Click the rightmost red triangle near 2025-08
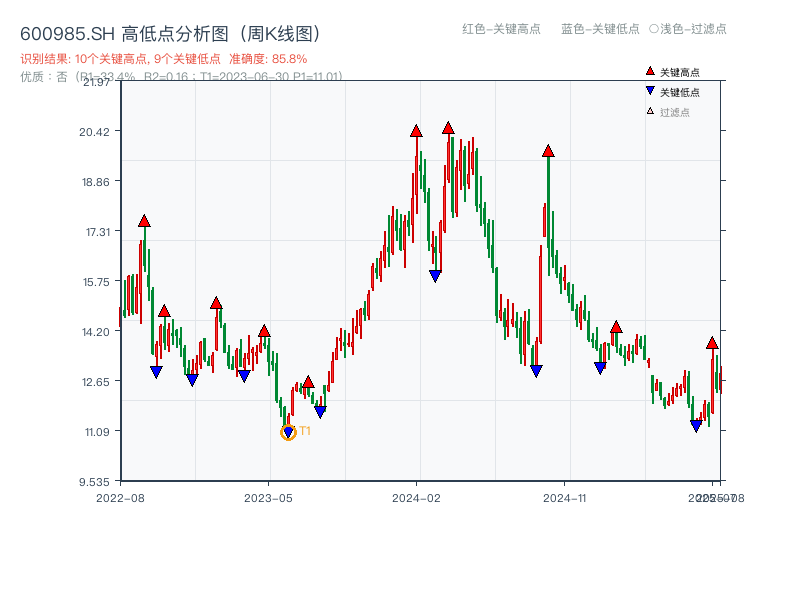This screenshot has width=800, height=600. 713,341
